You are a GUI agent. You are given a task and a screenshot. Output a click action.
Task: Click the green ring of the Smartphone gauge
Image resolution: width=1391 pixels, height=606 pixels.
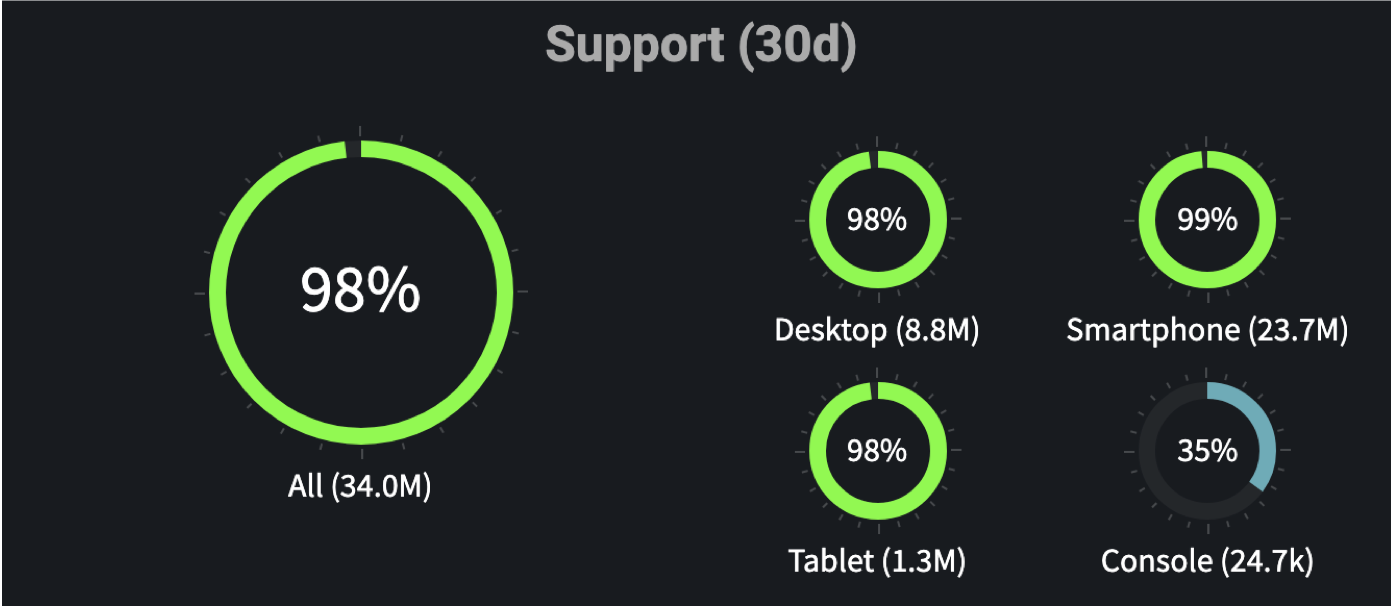coord(1148,219)
